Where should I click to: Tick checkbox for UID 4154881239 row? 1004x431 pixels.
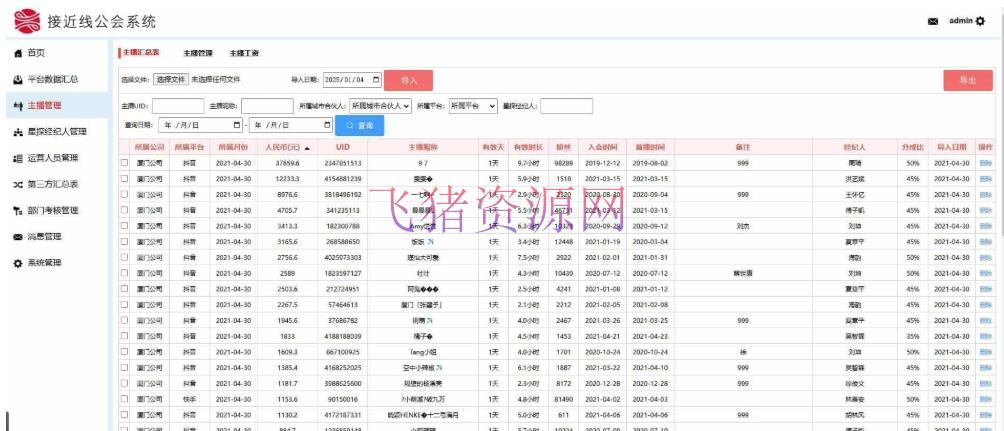click(124, 179)
